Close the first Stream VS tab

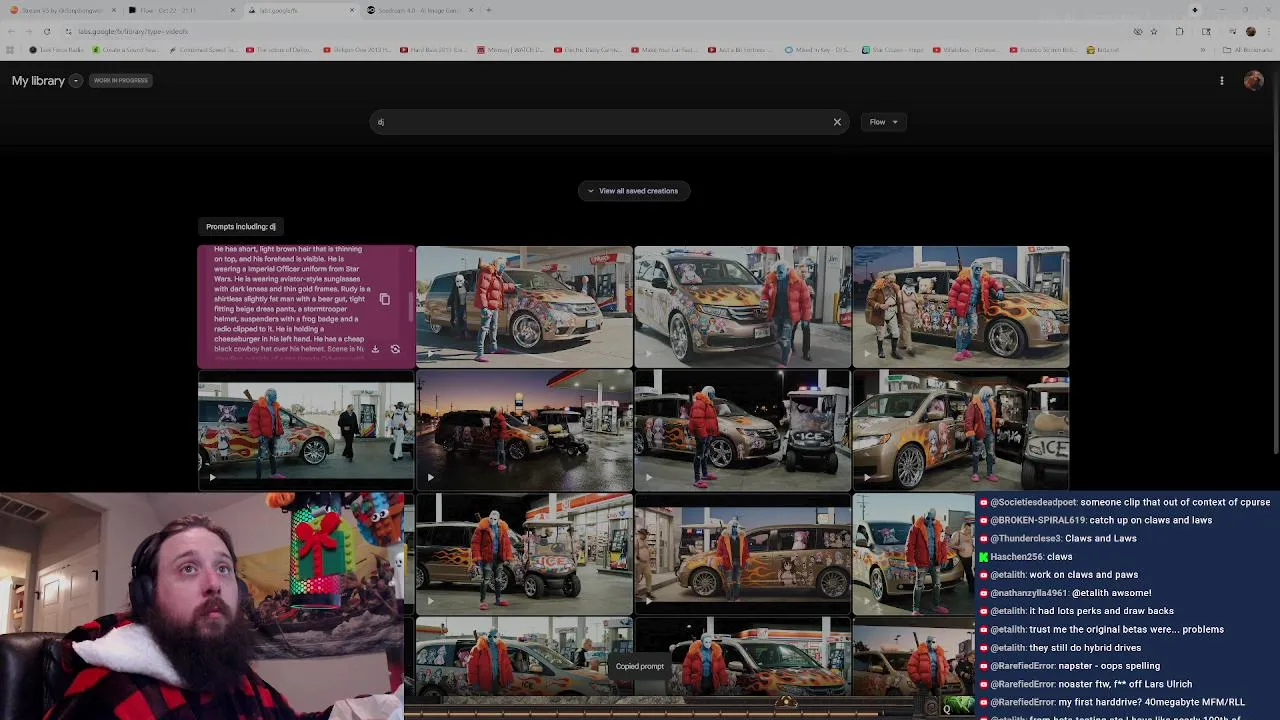[114, 10]
